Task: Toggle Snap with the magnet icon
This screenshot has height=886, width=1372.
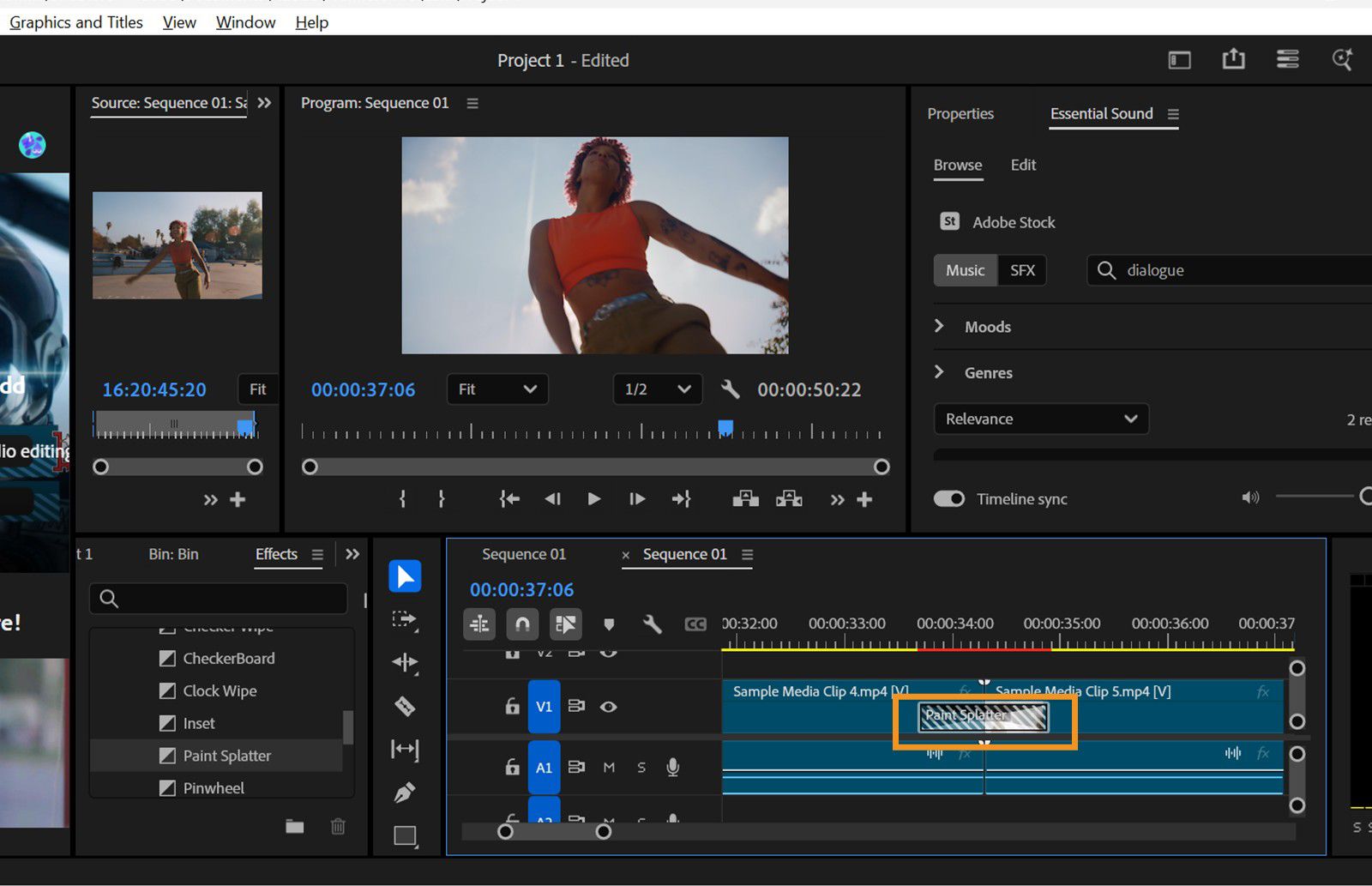Action: click(522, 624)
